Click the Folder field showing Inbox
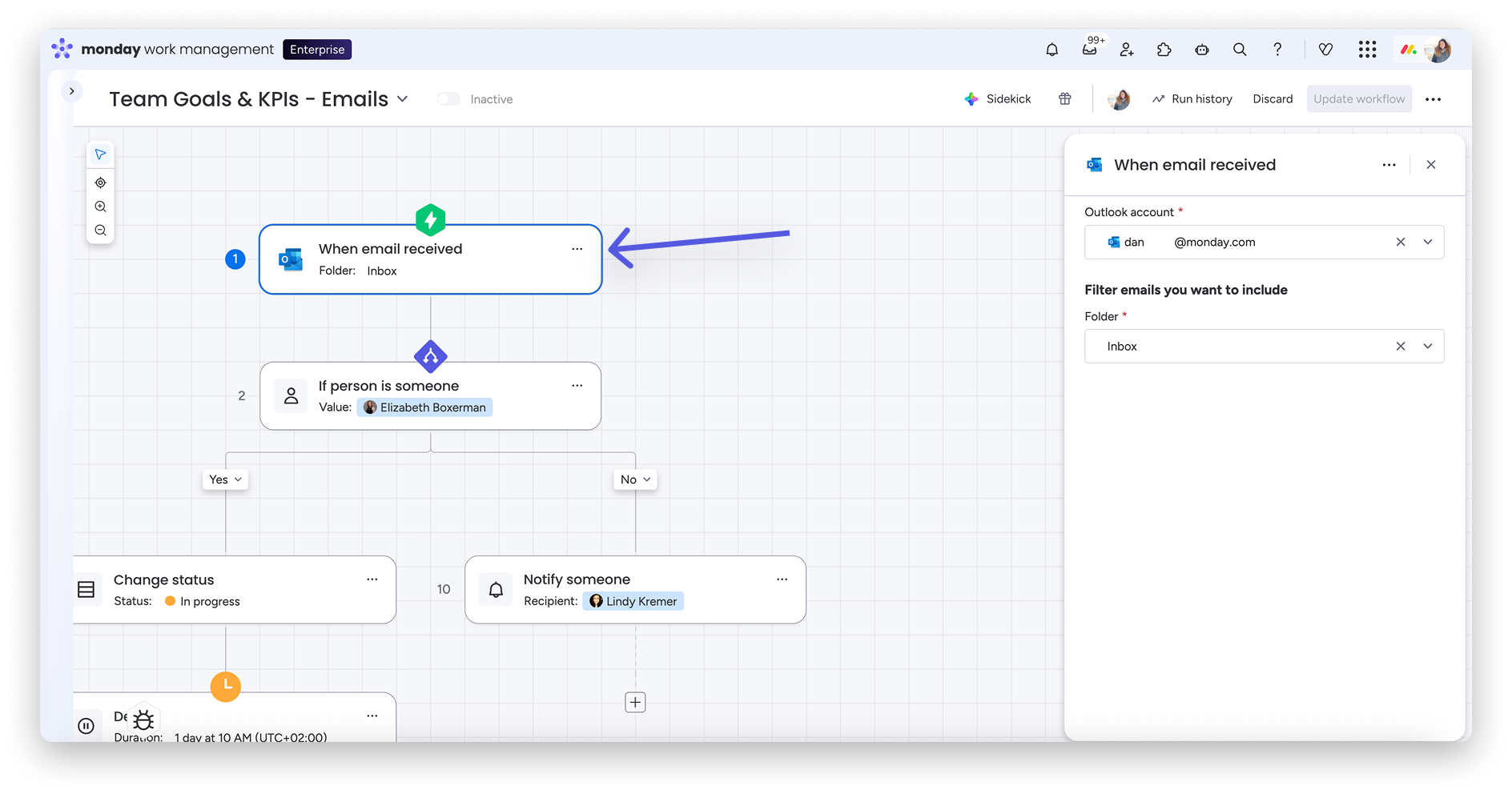The width and height of the screenshot is (1512, 794). coord(1264,347)
